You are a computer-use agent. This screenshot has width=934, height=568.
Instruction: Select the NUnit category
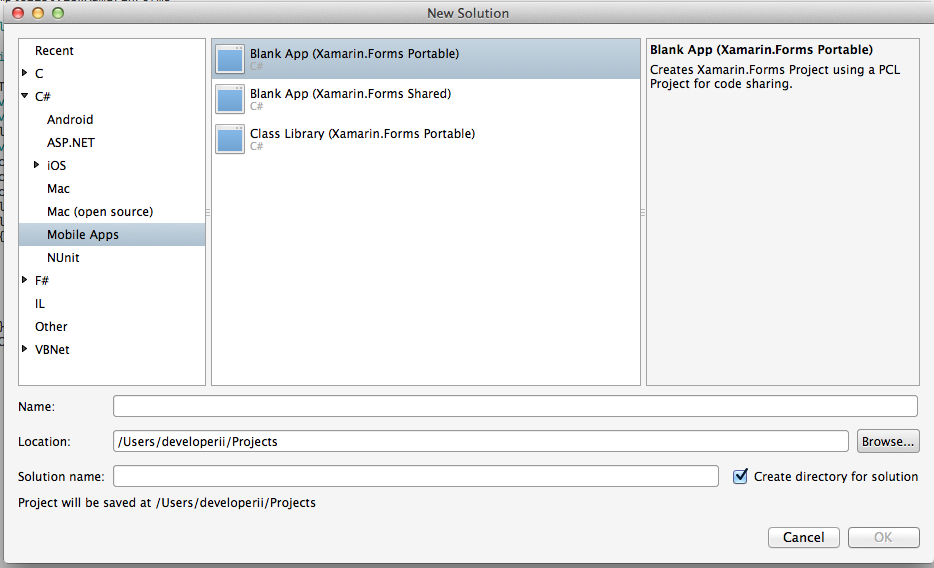(x=63, y=258)
